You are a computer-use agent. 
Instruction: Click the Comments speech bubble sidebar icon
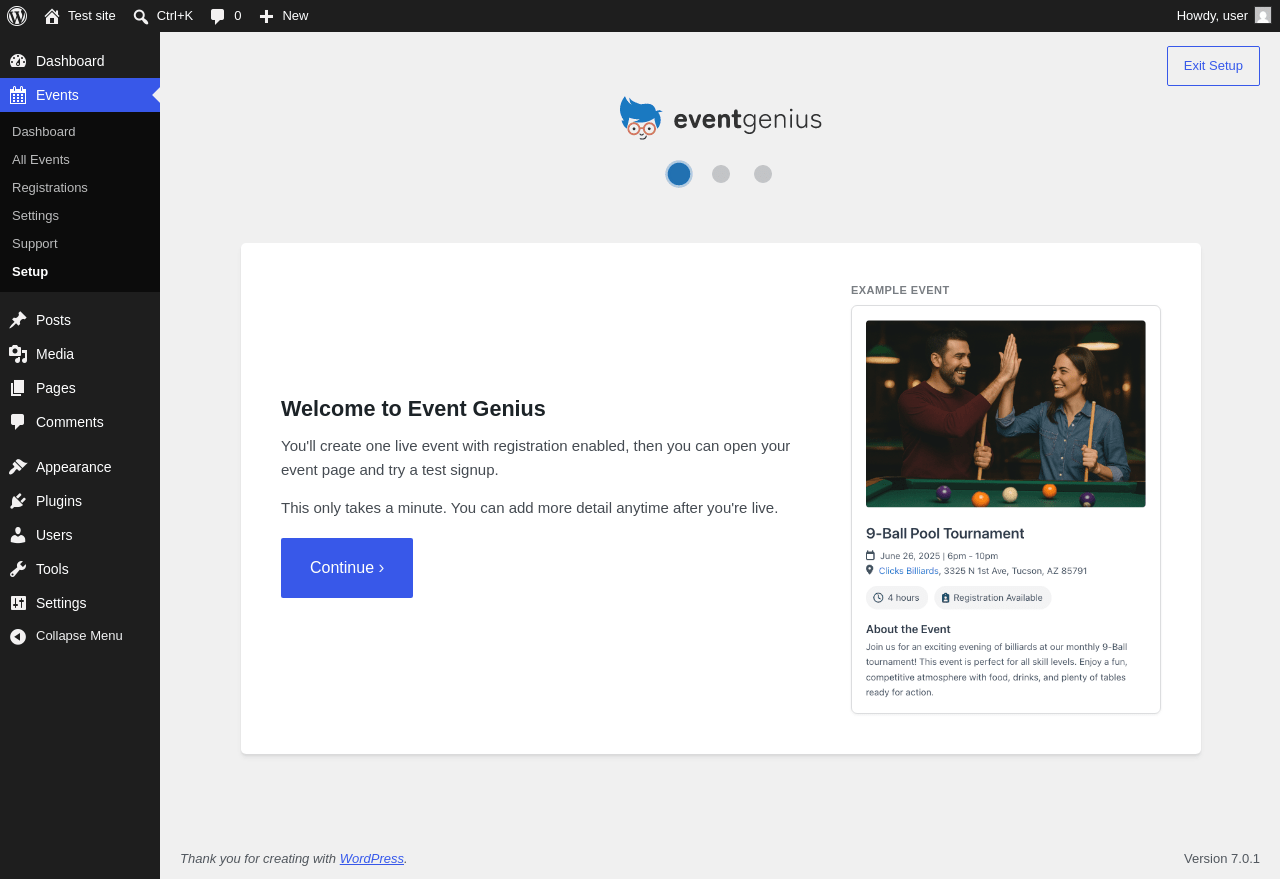coord(18,422)
